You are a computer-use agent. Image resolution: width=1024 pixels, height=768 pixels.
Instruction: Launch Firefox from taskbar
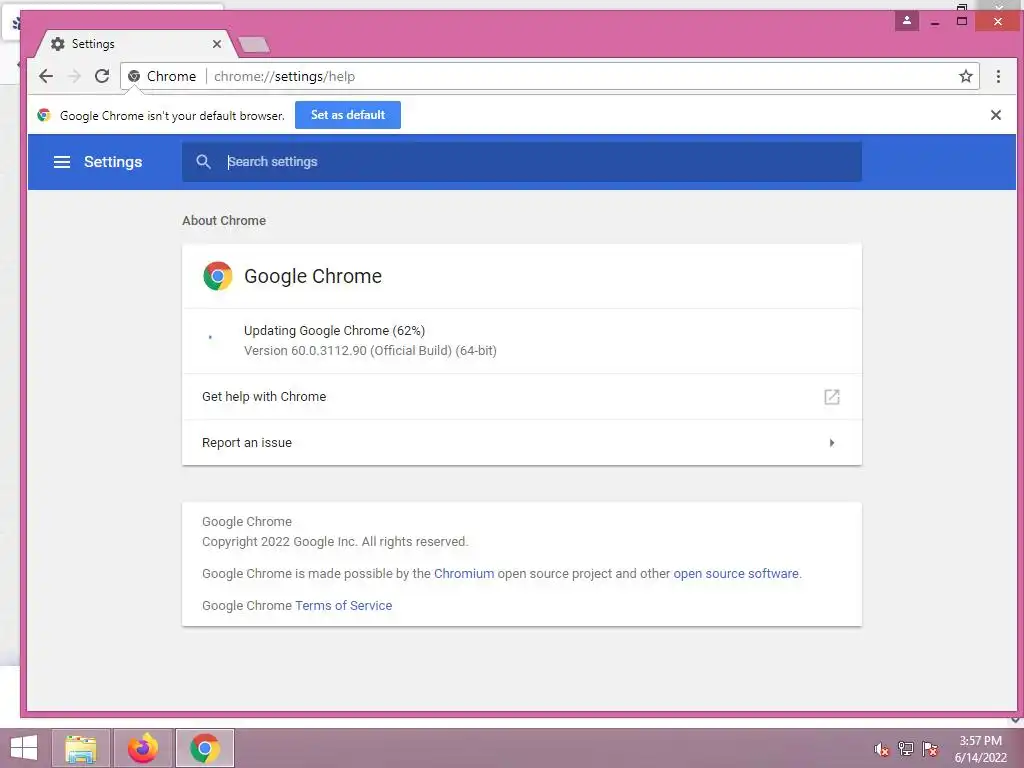pyautogui.click(x=143, y=748)
